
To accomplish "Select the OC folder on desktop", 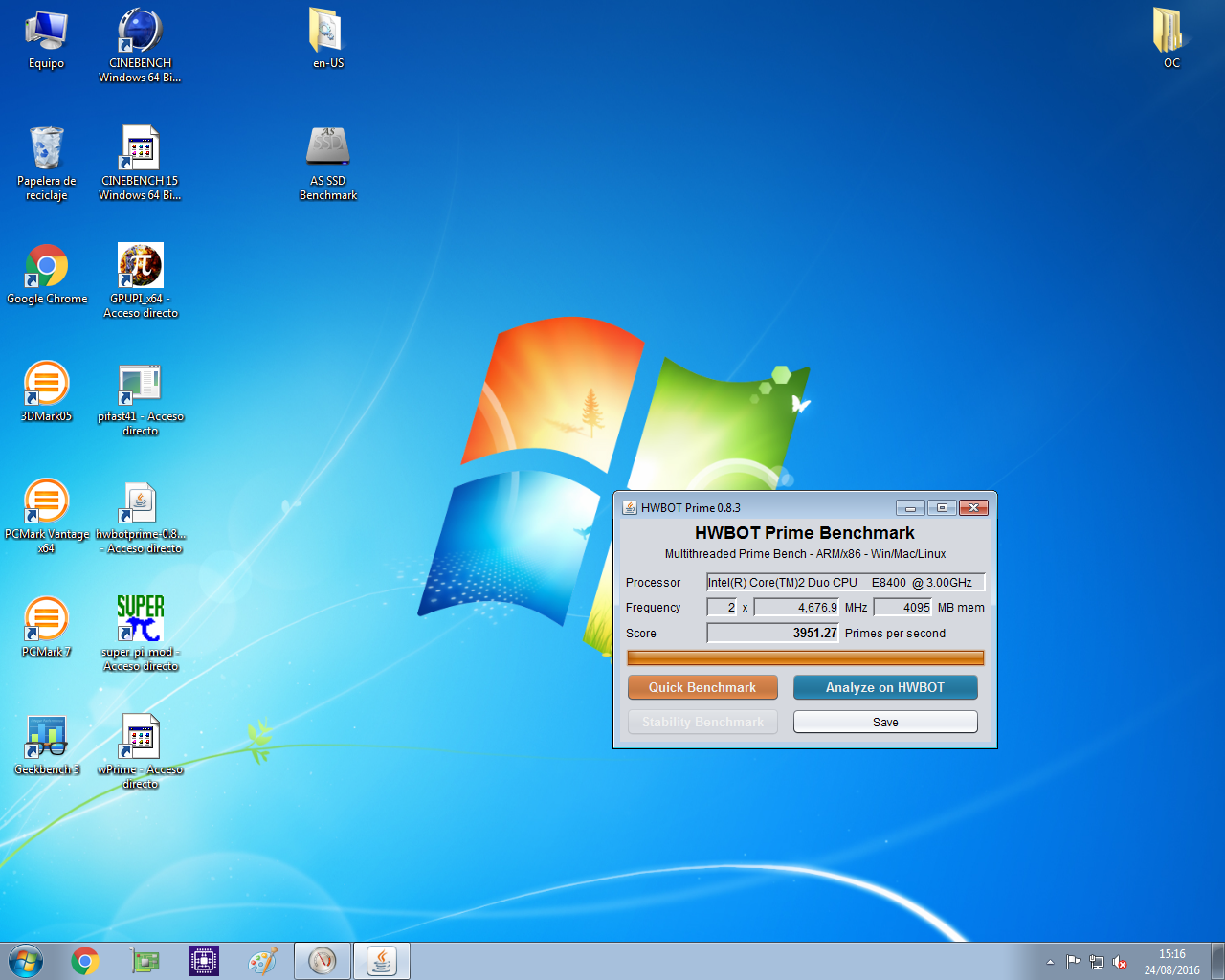I will pyautogui.click(x=1171, y=40).
